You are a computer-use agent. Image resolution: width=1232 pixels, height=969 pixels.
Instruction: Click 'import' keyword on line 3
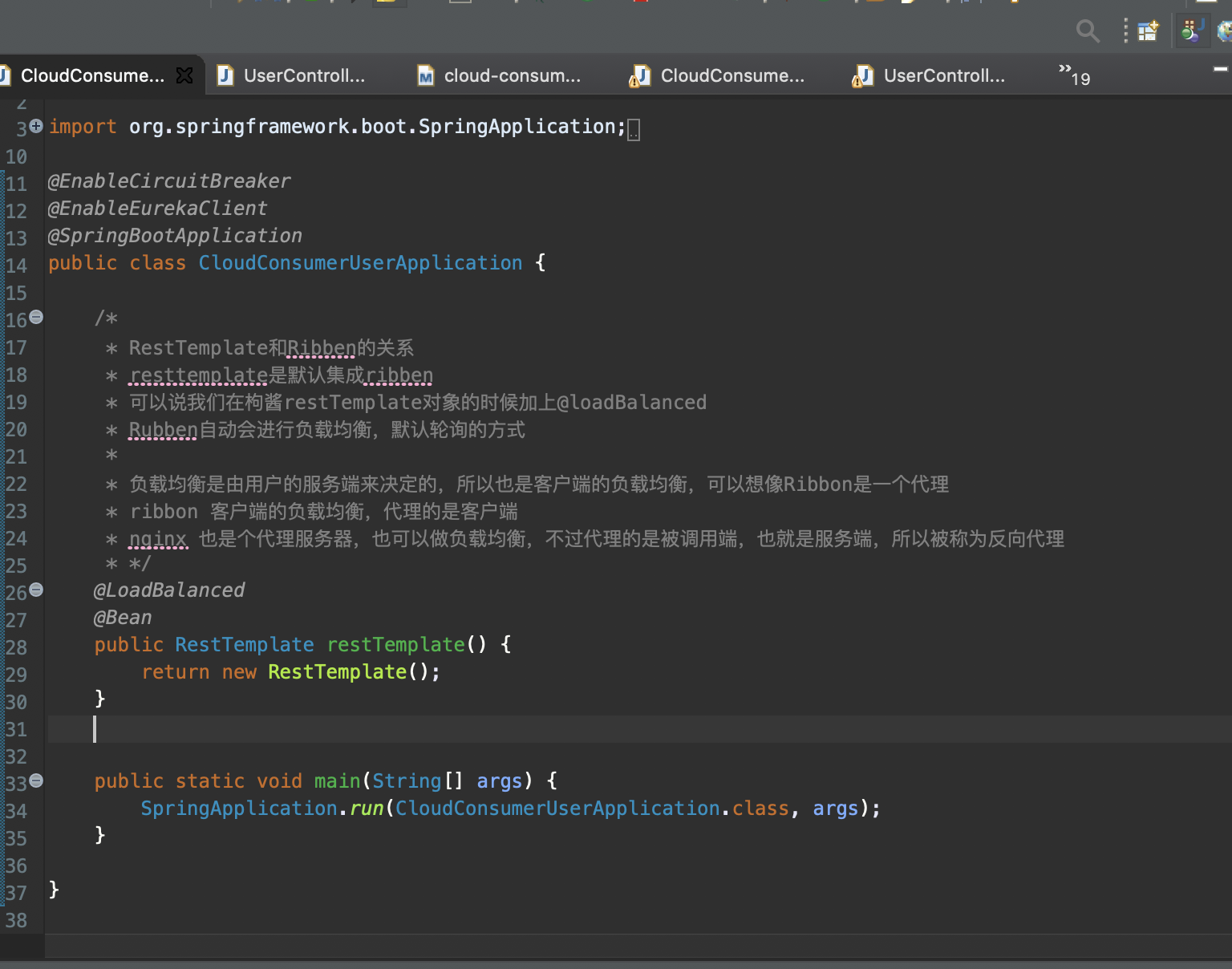[x=83, y=127]
